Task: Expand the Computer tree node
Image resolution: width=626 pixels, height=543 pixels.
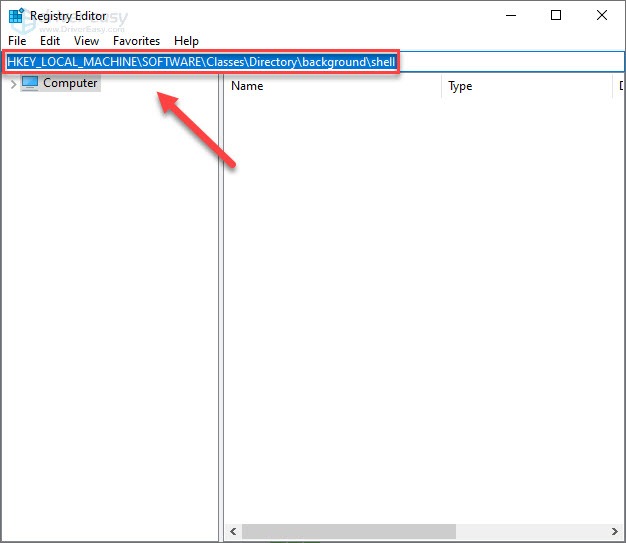Action: tap(13, 84)
